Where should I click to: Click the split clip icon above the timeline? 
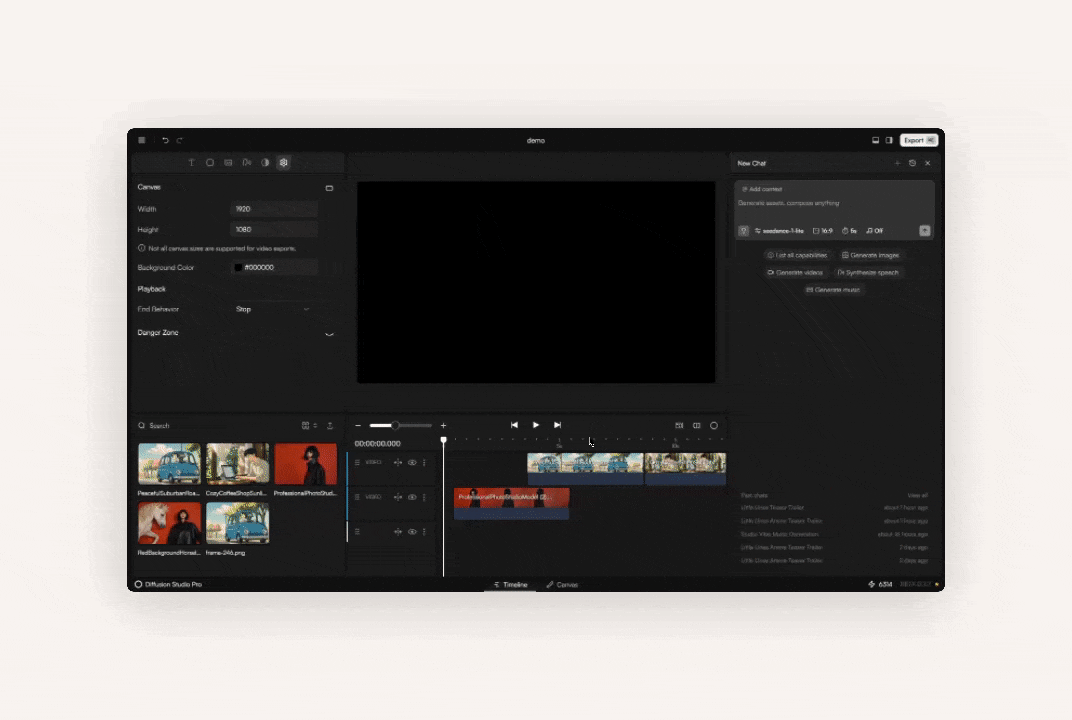(x=697, y=425)
